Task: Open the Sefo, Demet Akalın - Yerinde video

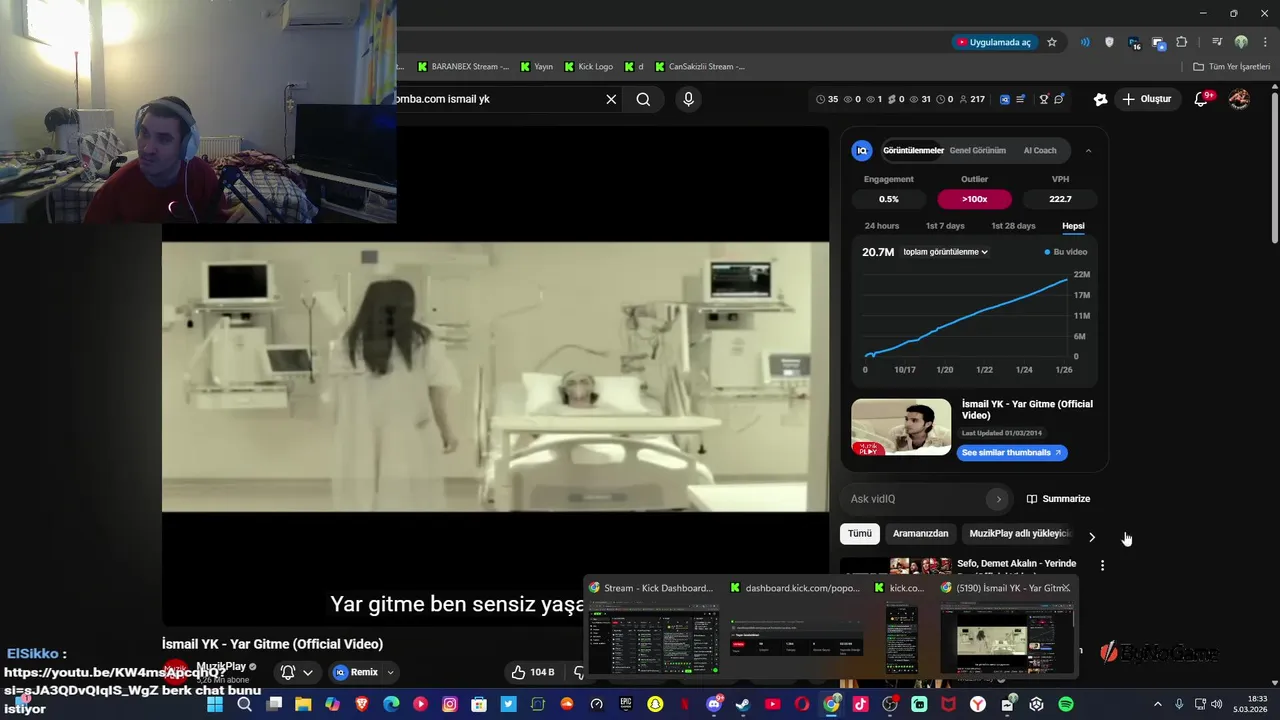Action: (x=1016, y=564)
